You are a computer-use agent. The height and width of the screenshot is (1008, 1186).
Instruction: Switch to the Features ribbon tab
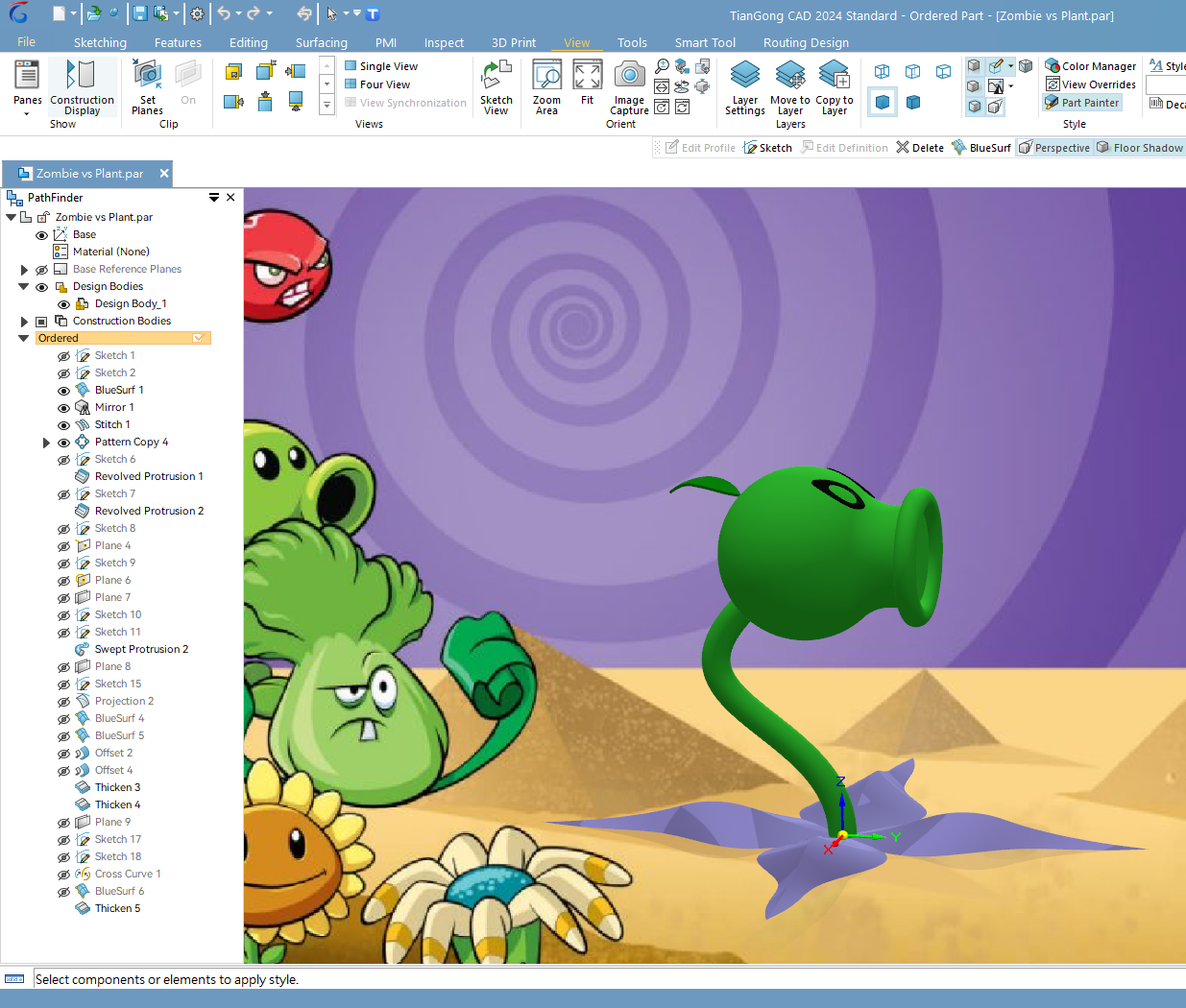coord(178,42)
